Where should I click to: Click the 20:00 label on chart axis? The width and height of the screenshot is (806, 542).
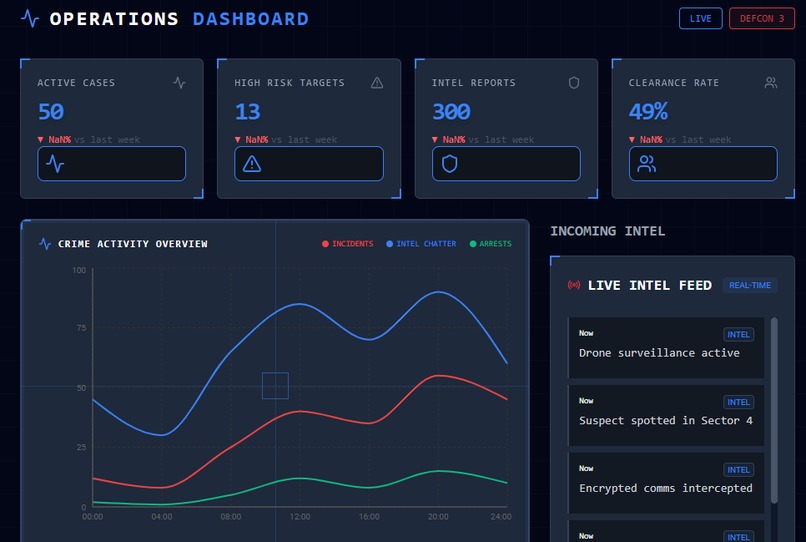pyautogui.click(x=438, y=516)
